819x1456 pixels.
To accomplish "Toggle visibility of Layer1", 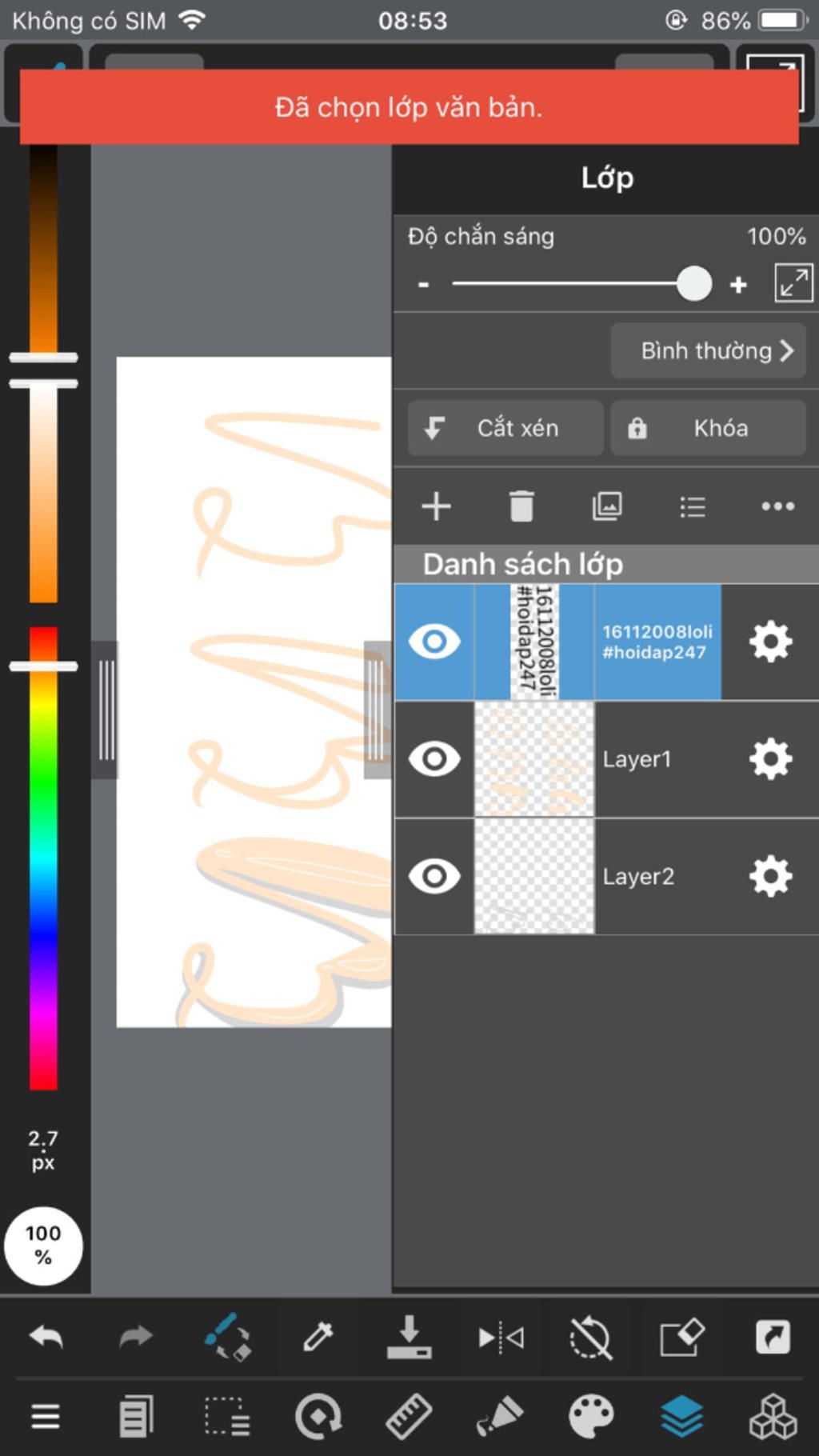I will pos(434,758).
